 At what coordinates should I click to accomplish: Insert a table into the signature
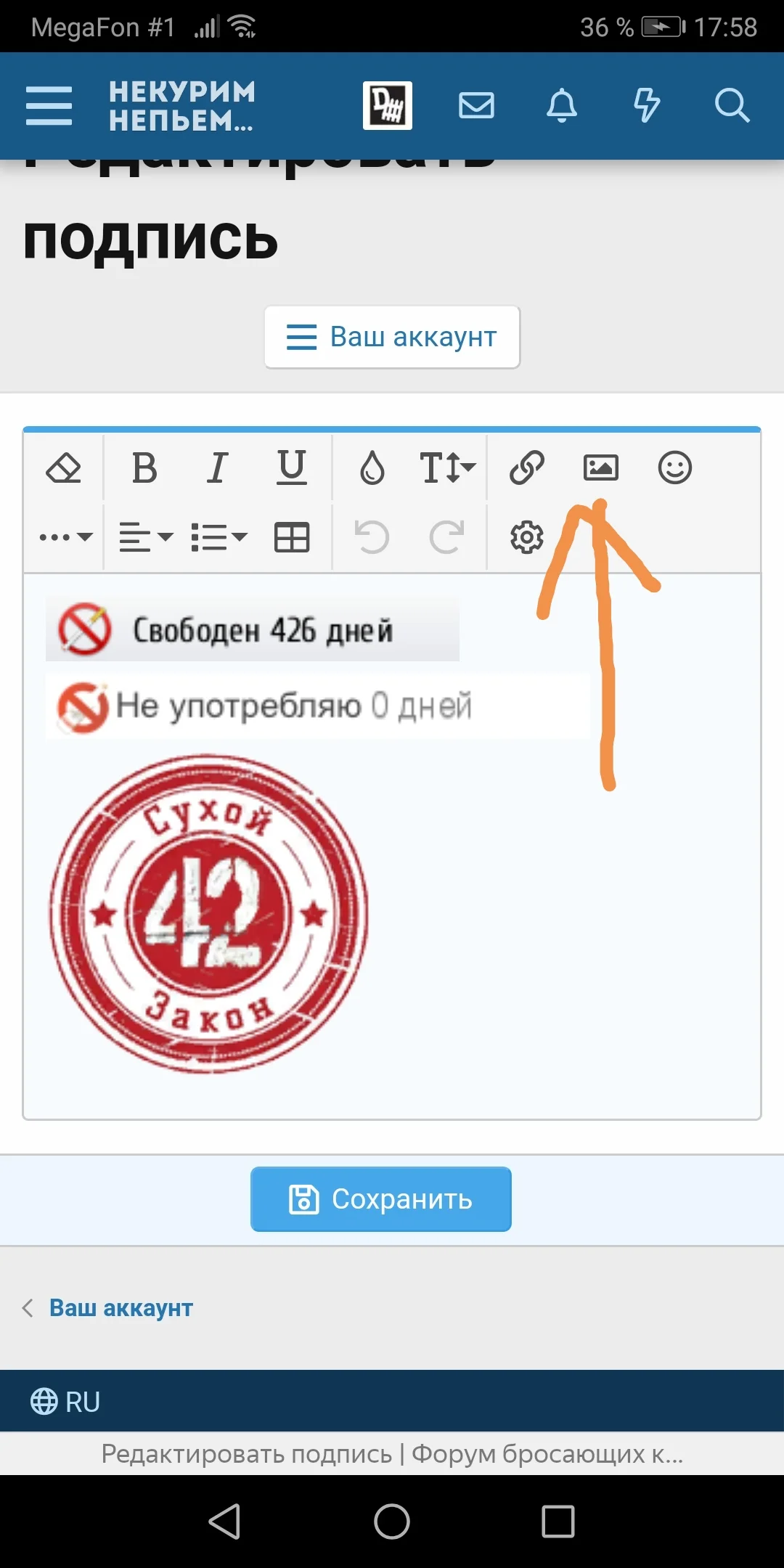[292, 538]
